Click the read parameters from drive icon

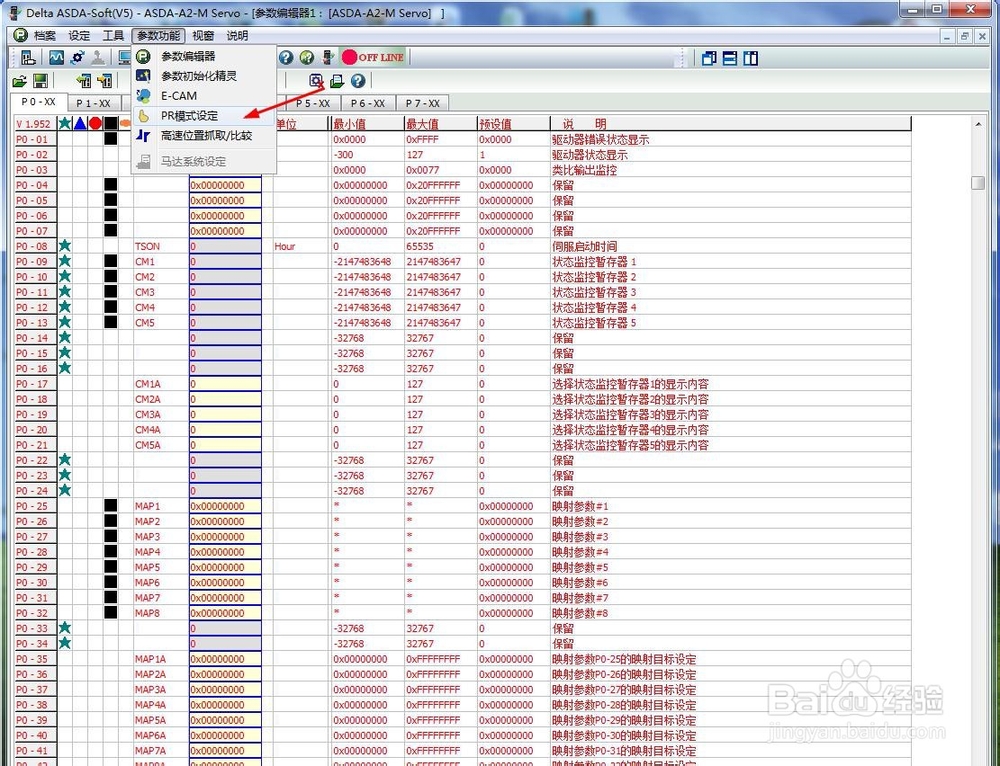tap(84, 81)
